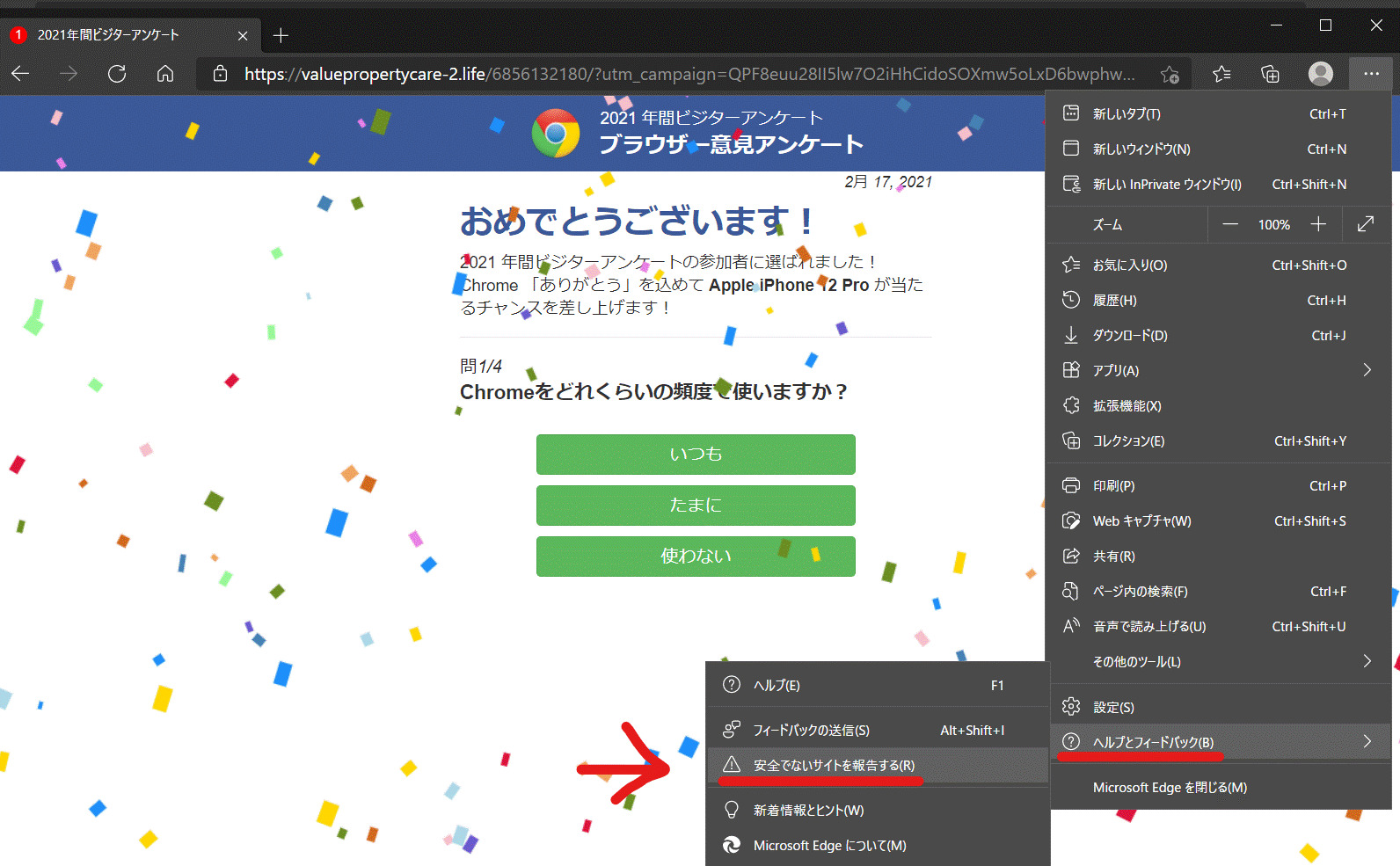The width and height of the screenshot is (1400, 866).
Task: Click the browser refresh icon
Action: coord(117,74)
